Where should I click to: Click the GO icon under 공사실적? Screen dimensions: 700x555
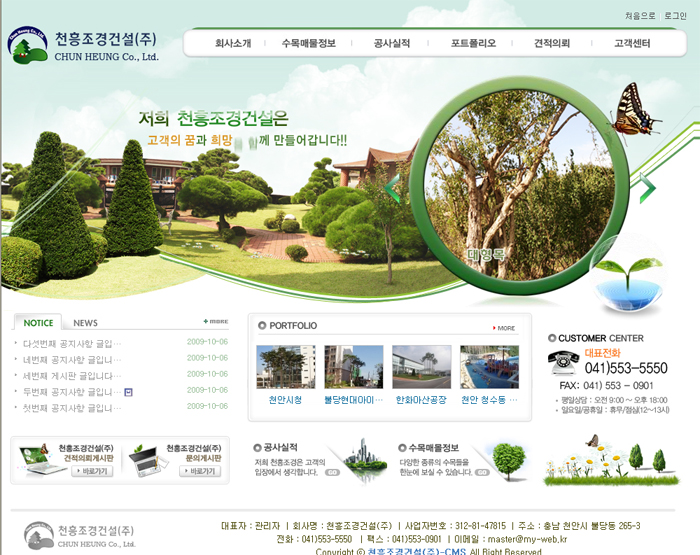click(332, 472)
